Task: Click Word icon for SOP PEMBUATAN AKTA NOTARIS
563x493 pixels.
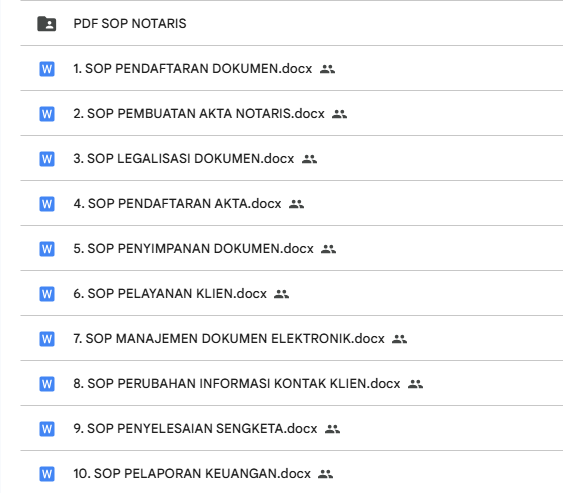Action: click(47, 114)
